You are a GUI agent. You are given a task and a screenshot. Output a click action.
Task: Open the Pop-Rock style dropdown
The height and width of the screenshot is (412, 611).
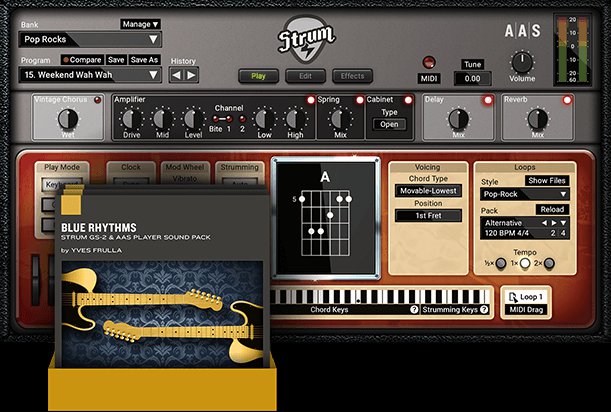coord(524,194)
